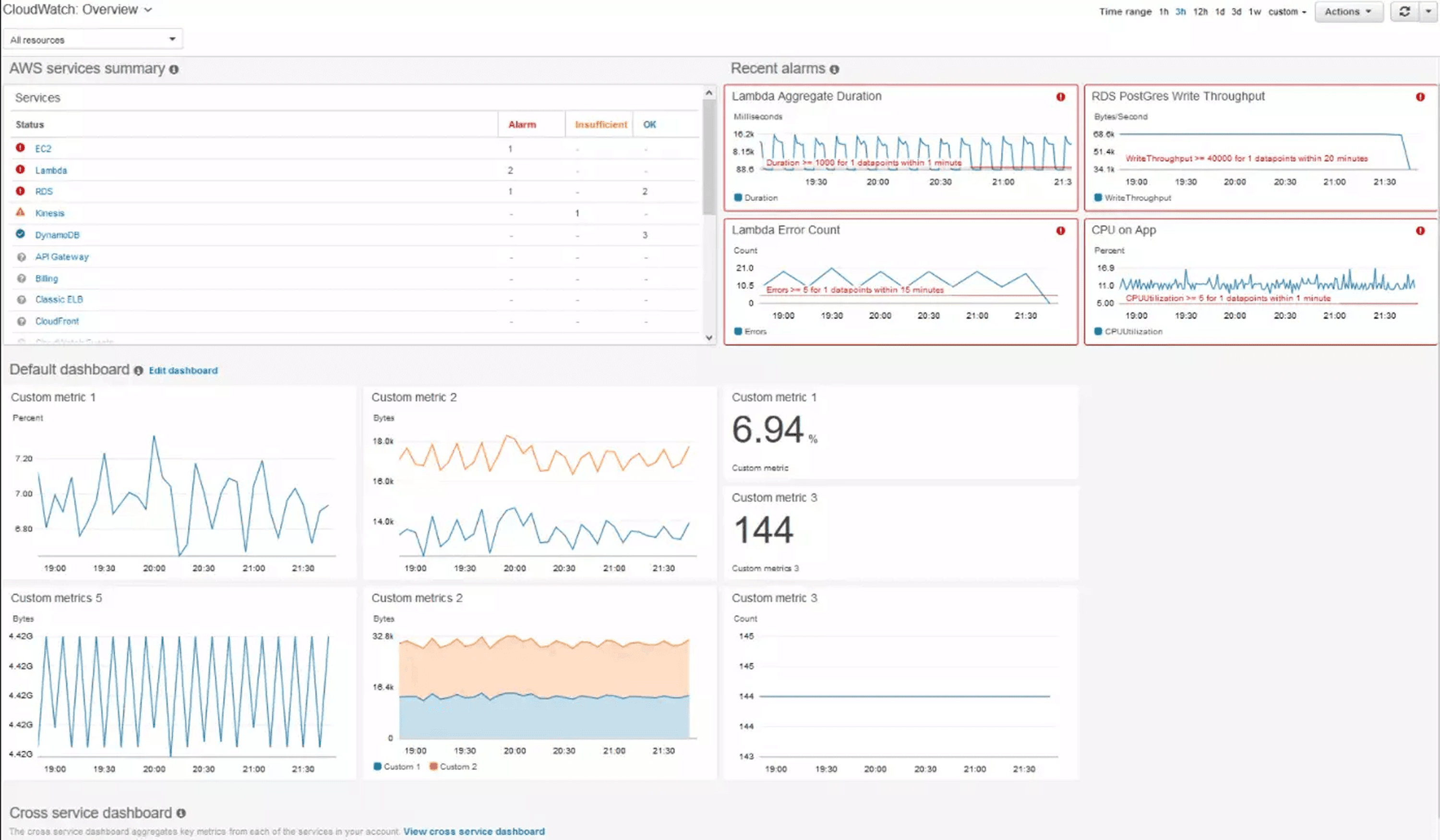
Task: Open the All resources dropdown
Action: click(93, 39)
